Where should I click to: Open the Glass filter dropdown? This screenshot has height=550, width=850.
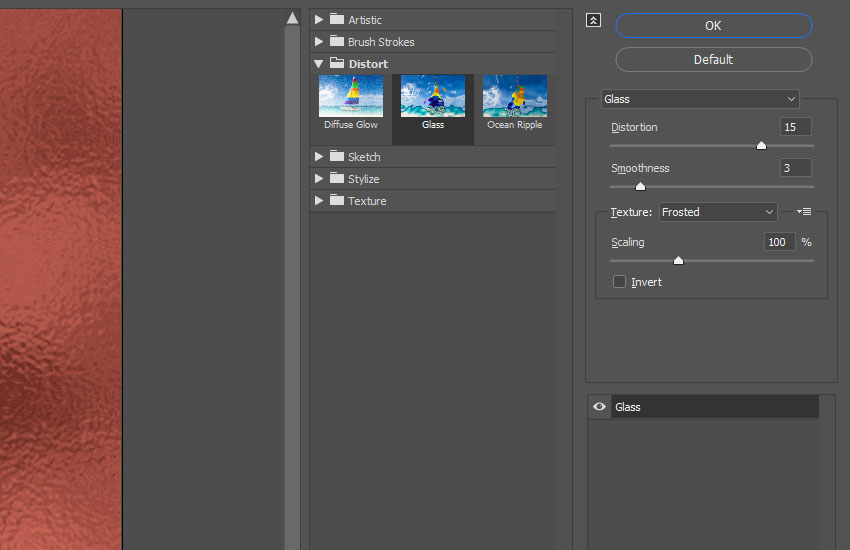click(x=700, y=99)
